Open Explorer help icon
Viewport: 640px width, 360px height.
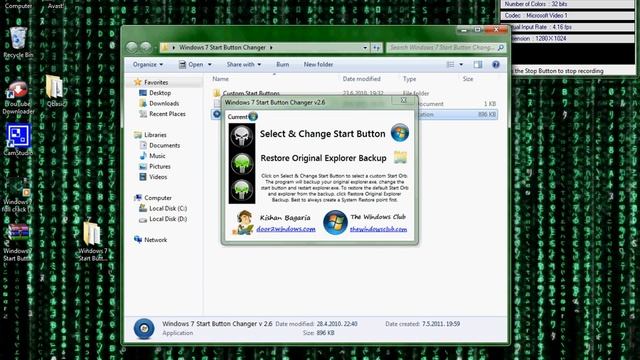(x=496, y=64)
